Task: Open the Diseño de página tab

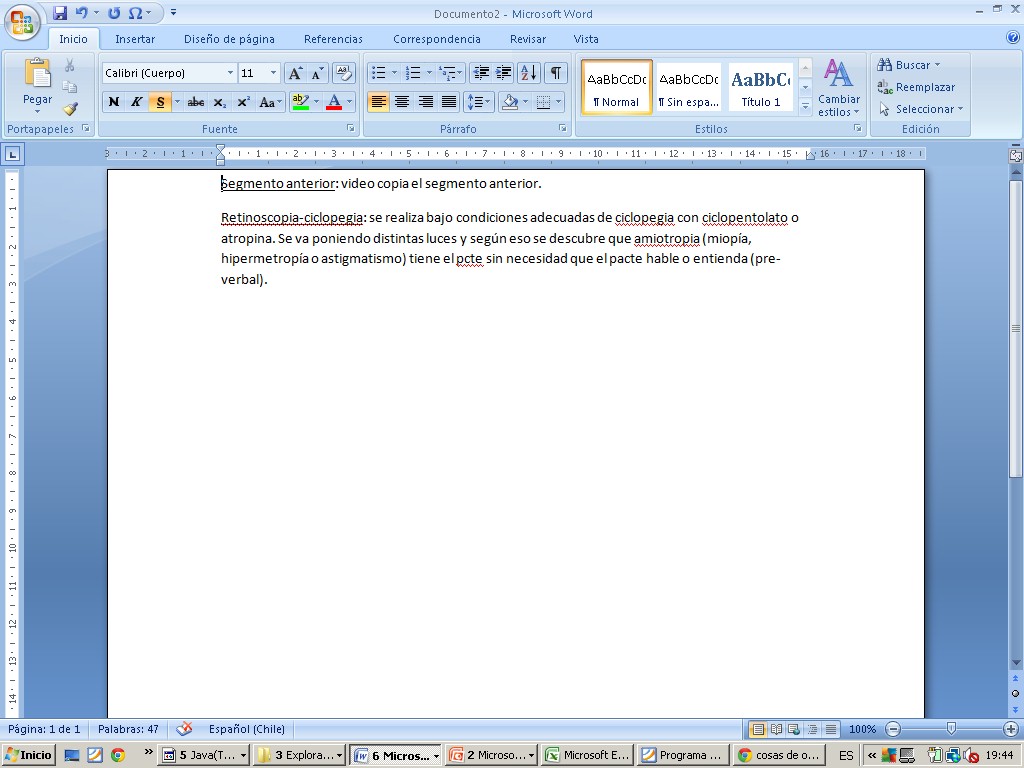Action: coord(229,39)
